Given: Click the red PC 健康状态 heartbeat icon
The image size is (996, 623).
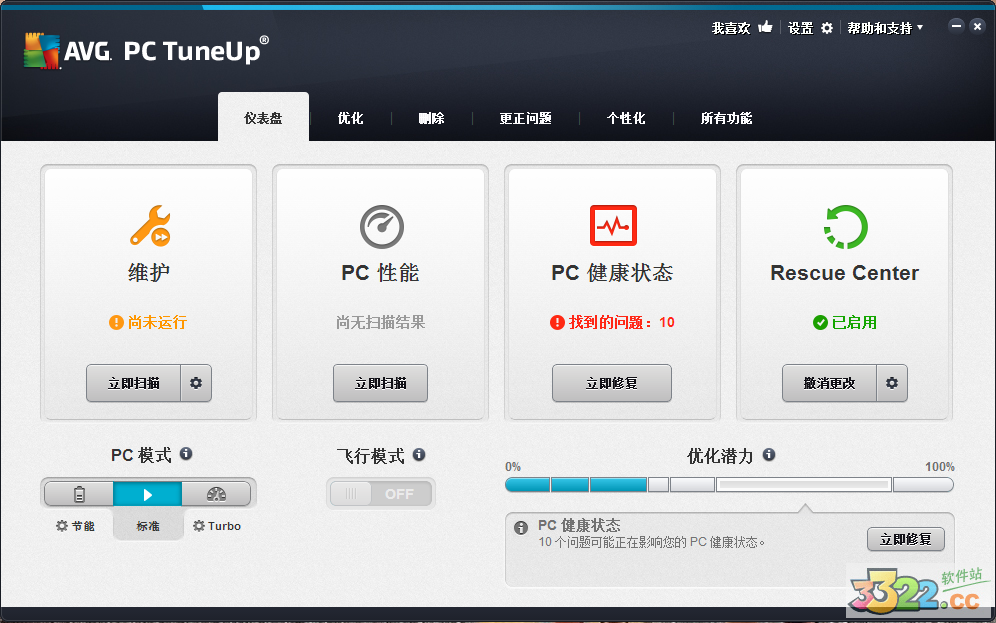Looking at the screenshot, I should [x=613, y=225].
